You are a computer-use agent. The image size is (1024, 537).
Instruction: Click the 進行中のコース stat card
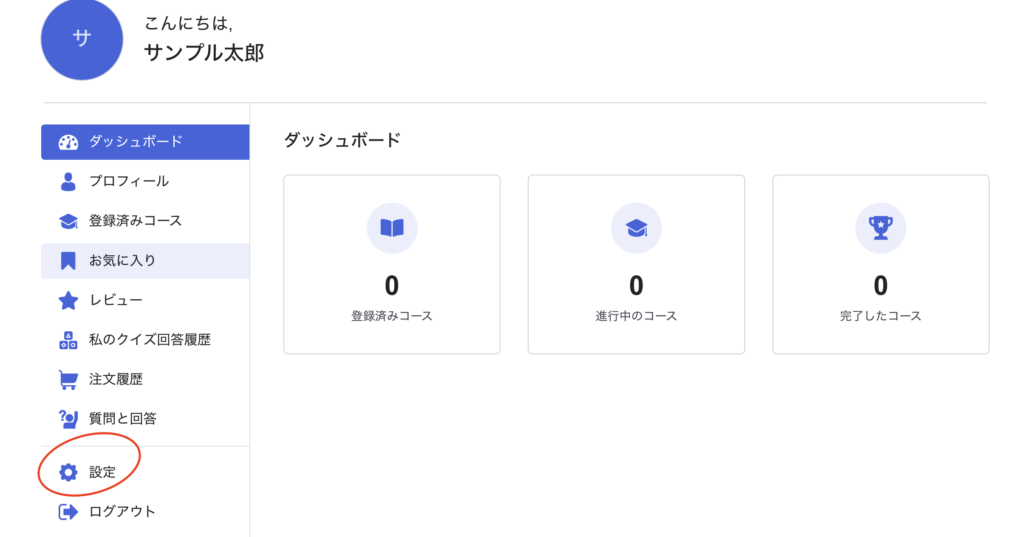coord(636,264)
